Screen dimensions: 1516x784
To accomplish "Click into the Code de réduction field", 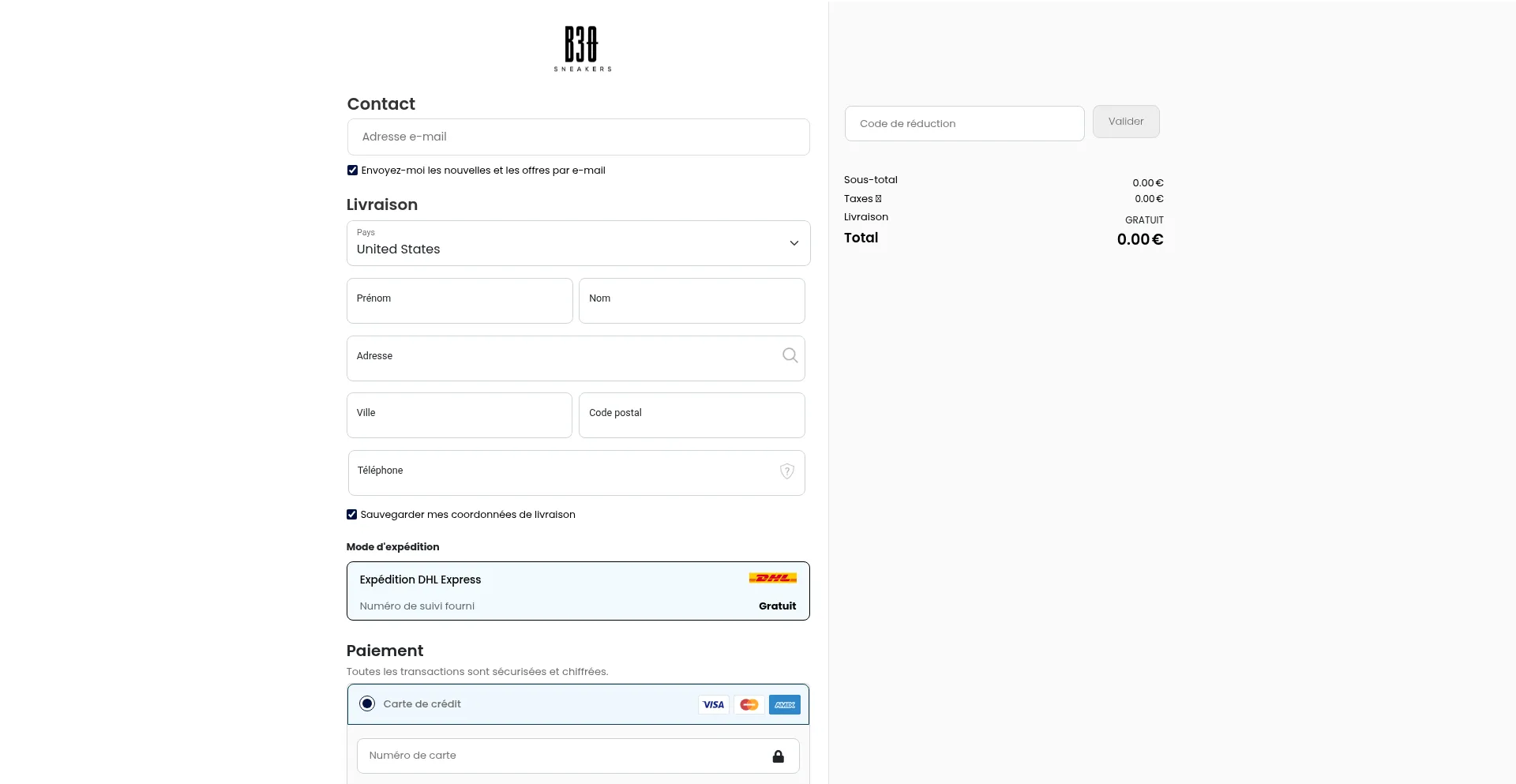I will point(963,124).
